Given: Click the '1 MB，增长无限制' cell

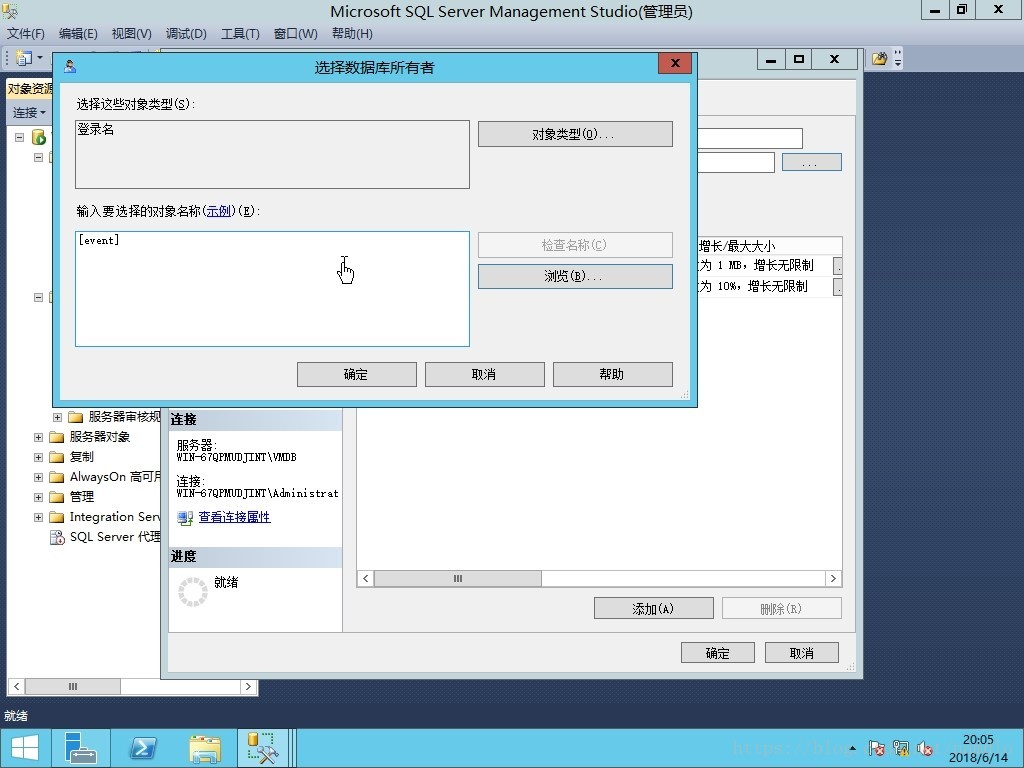Looking at the screenshot, I should [764, 265].
